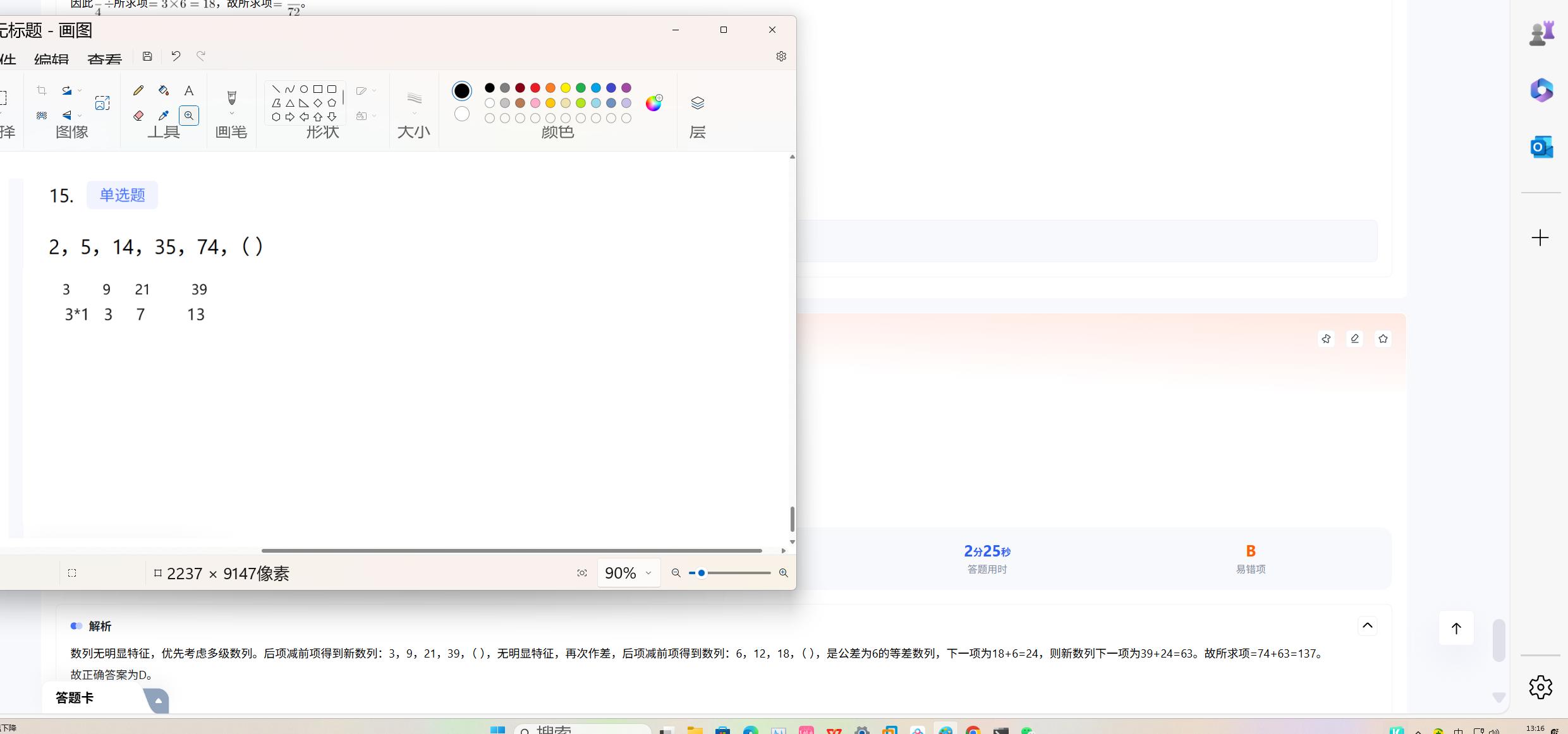Select the Color picker eyedropper tool
The image size is (1568, 734).
coord(164,116)
